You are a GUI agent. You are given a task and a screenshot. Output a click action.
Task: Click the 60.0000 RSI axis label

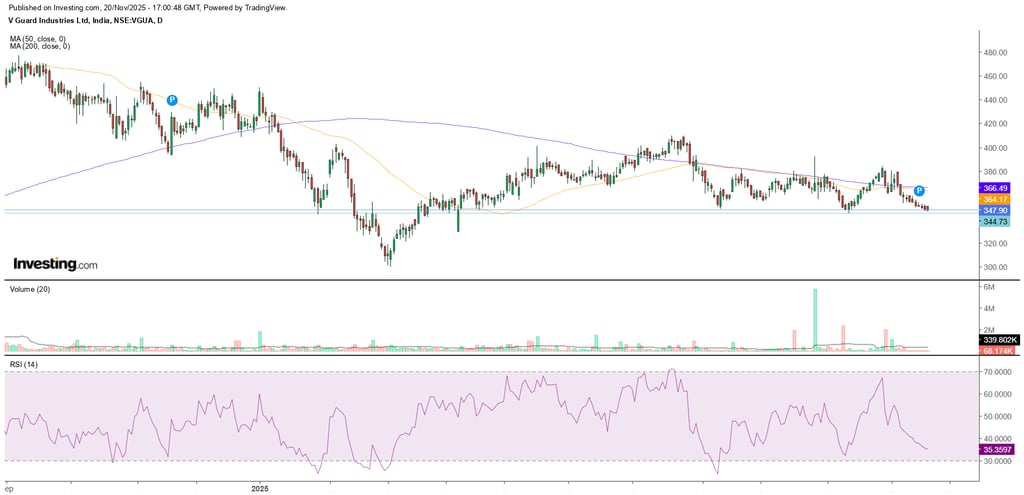tap(998, 394)
